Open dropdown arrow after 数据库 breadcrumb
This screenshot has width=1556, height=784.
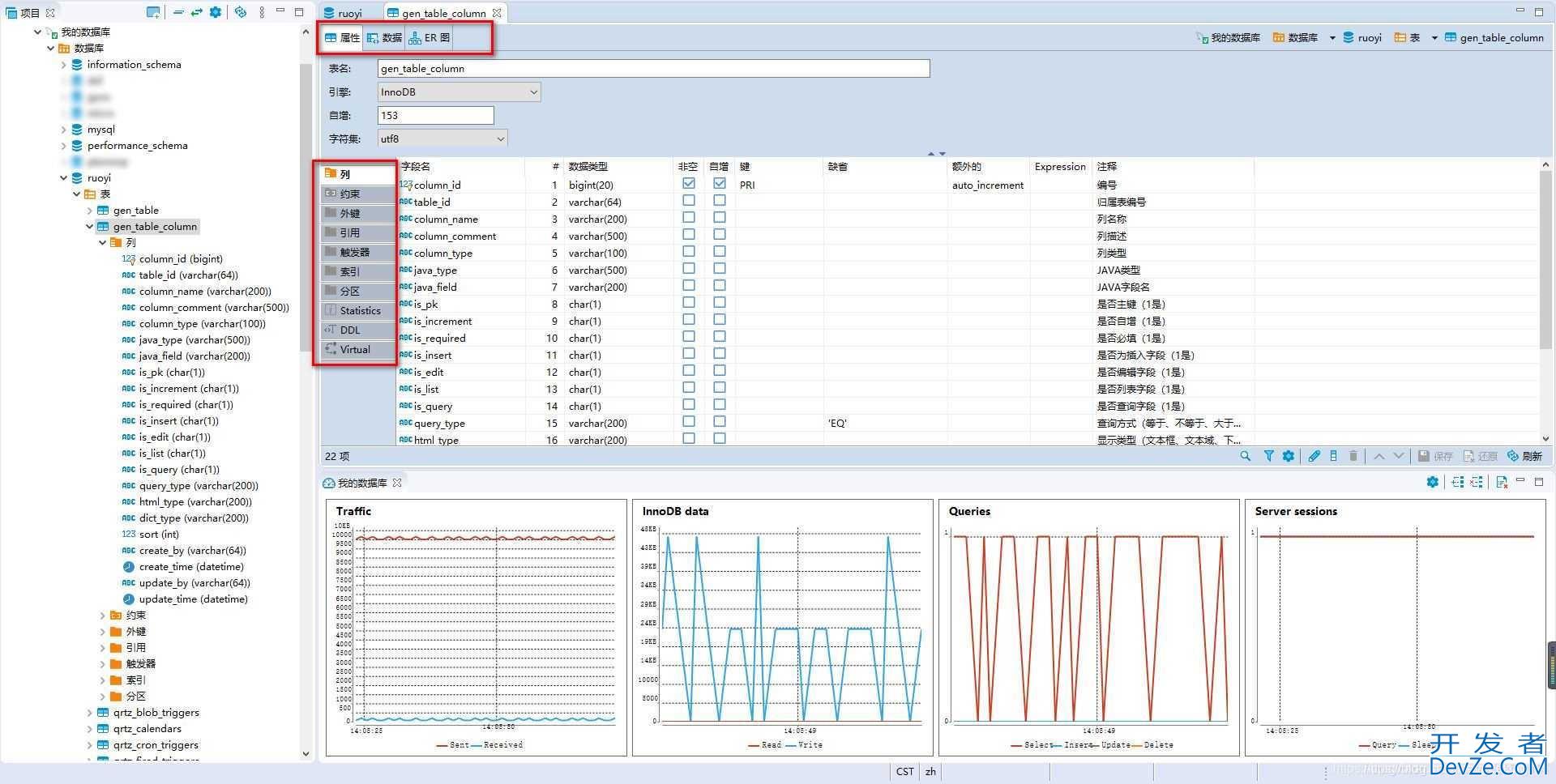pos(1332,38)
